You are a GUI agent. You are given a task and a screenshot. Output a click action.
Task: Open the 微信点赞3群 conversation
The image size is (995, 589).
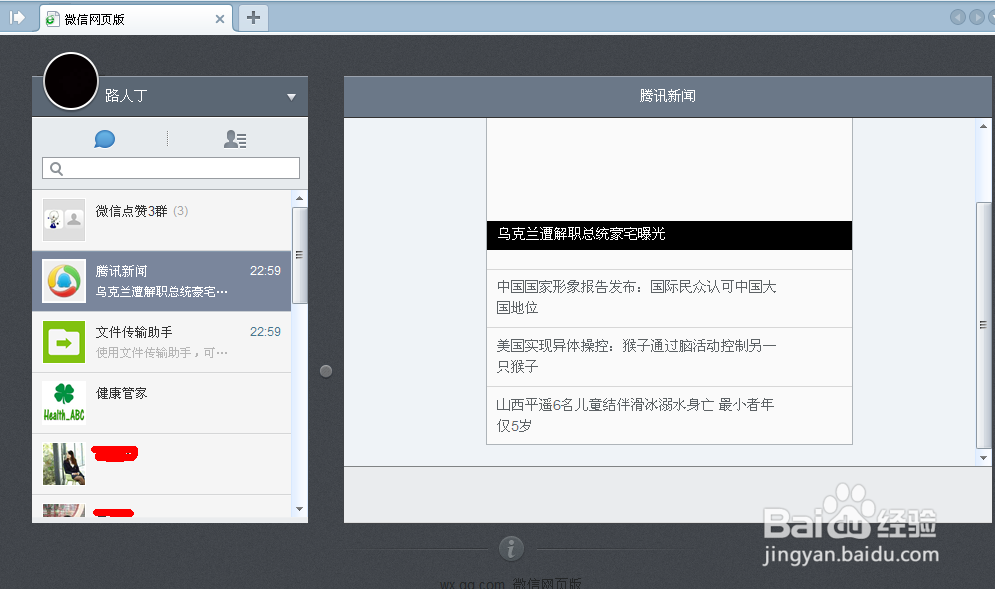pos(162,220)
